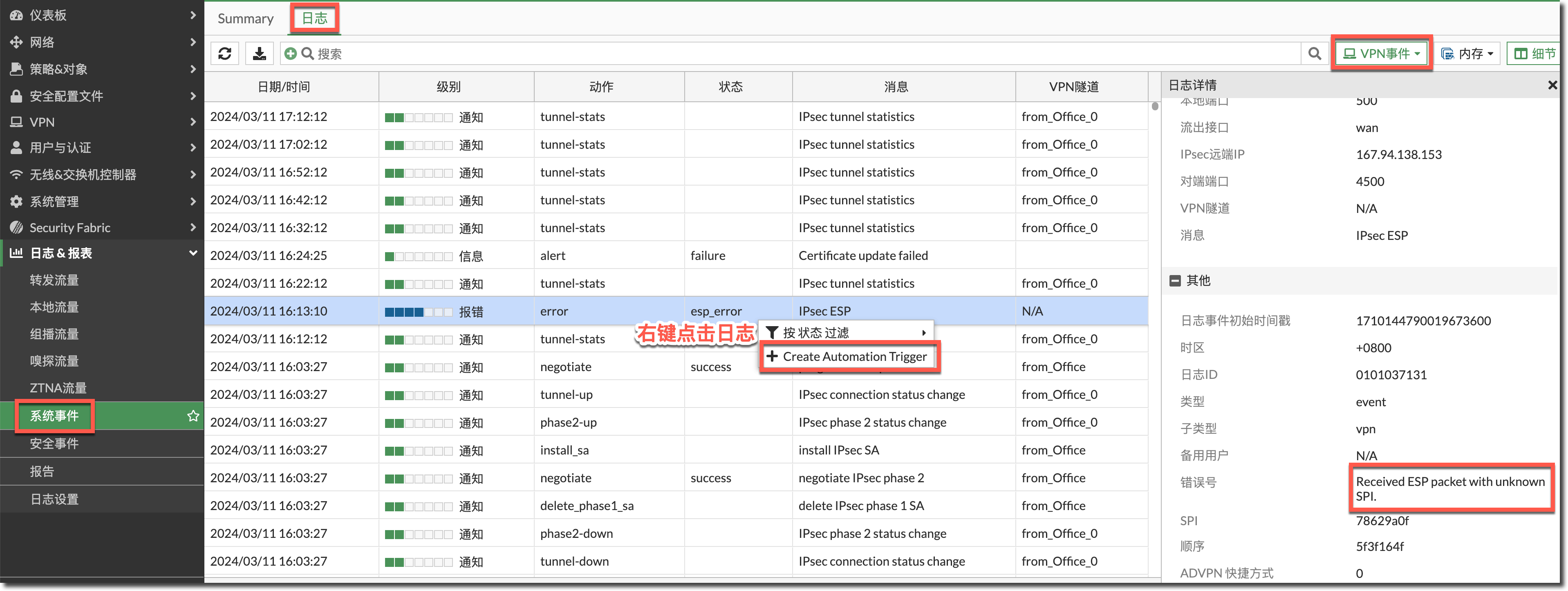1568x591 pixels.
Task: Click the log table scrollbar thumb
Action: pyautogui.click(x=1155, y=107)
